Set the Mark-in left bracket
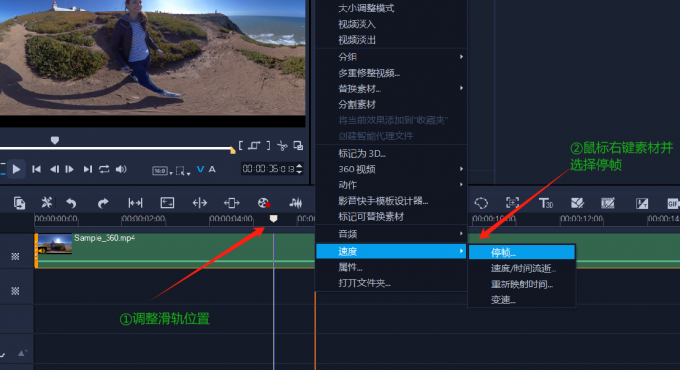The width and height of the screenshot is (680, 370). [x=241, y=146]
